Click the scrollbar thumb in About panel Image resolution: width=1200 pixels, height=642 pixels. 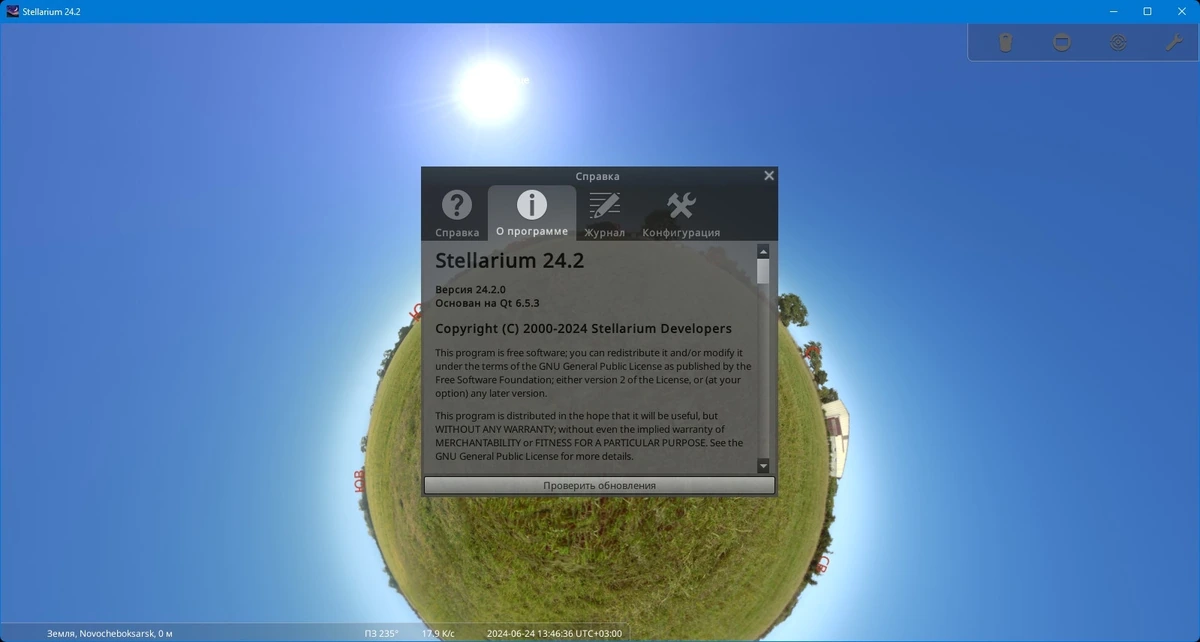pos(763,271)
